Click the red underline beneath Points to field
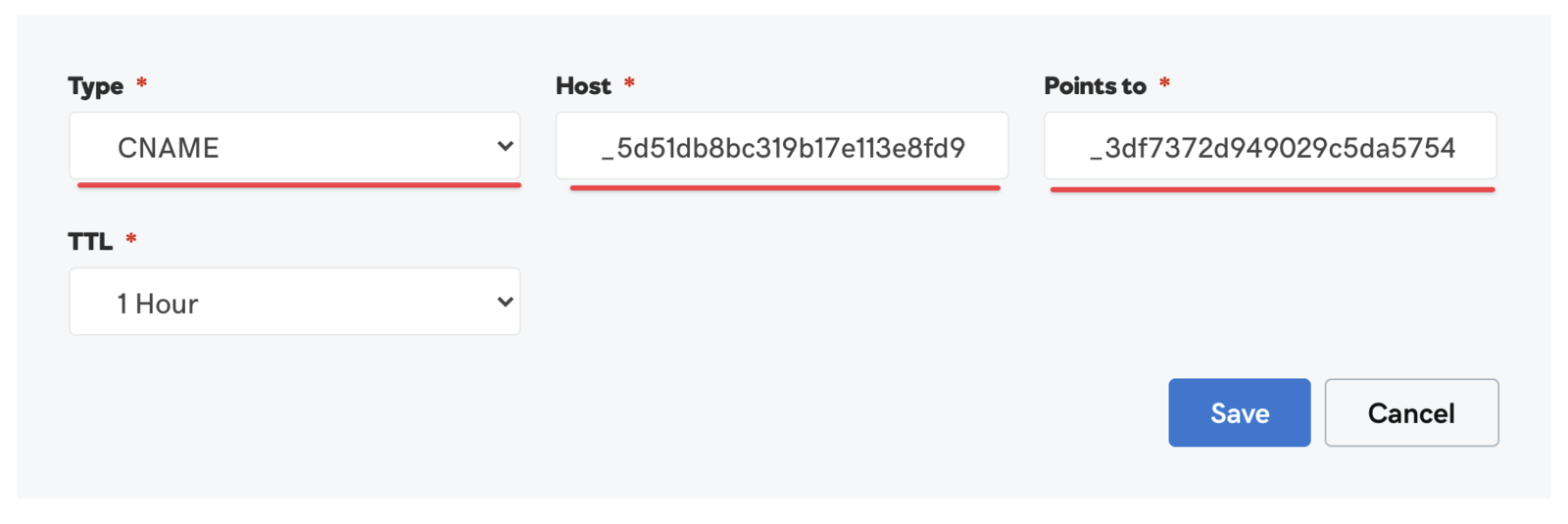 point(1272,189)
